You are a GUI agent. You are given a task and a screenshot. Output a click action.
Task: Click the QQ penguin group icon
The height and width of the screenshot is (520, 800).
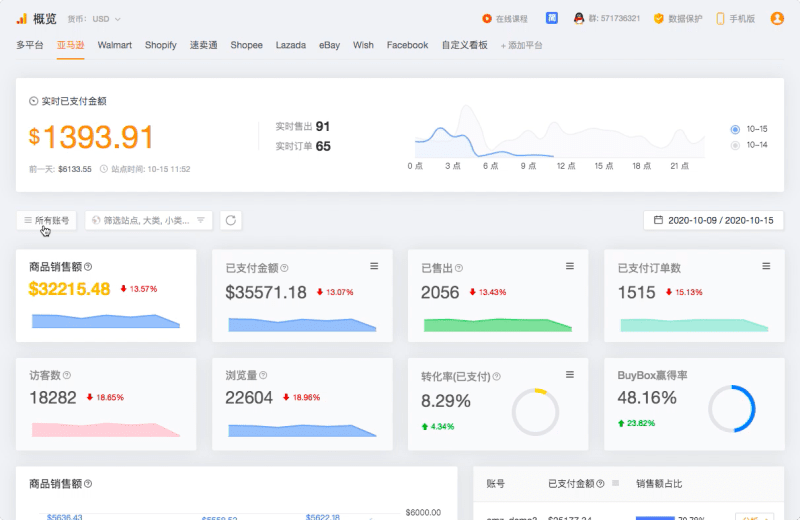tap(579, 18)
